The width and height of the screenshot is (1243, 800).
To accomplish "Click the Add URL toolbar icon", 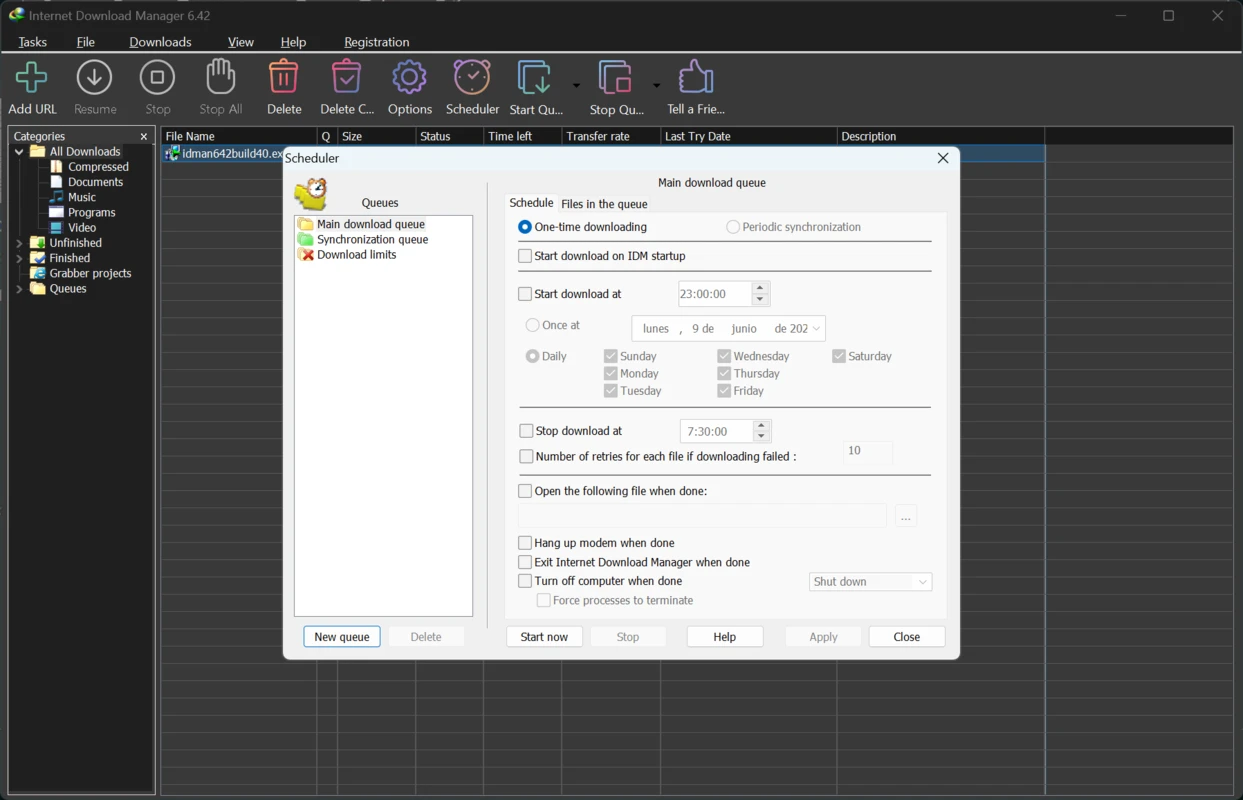I will pyautogui.click(x=32, y=77).
